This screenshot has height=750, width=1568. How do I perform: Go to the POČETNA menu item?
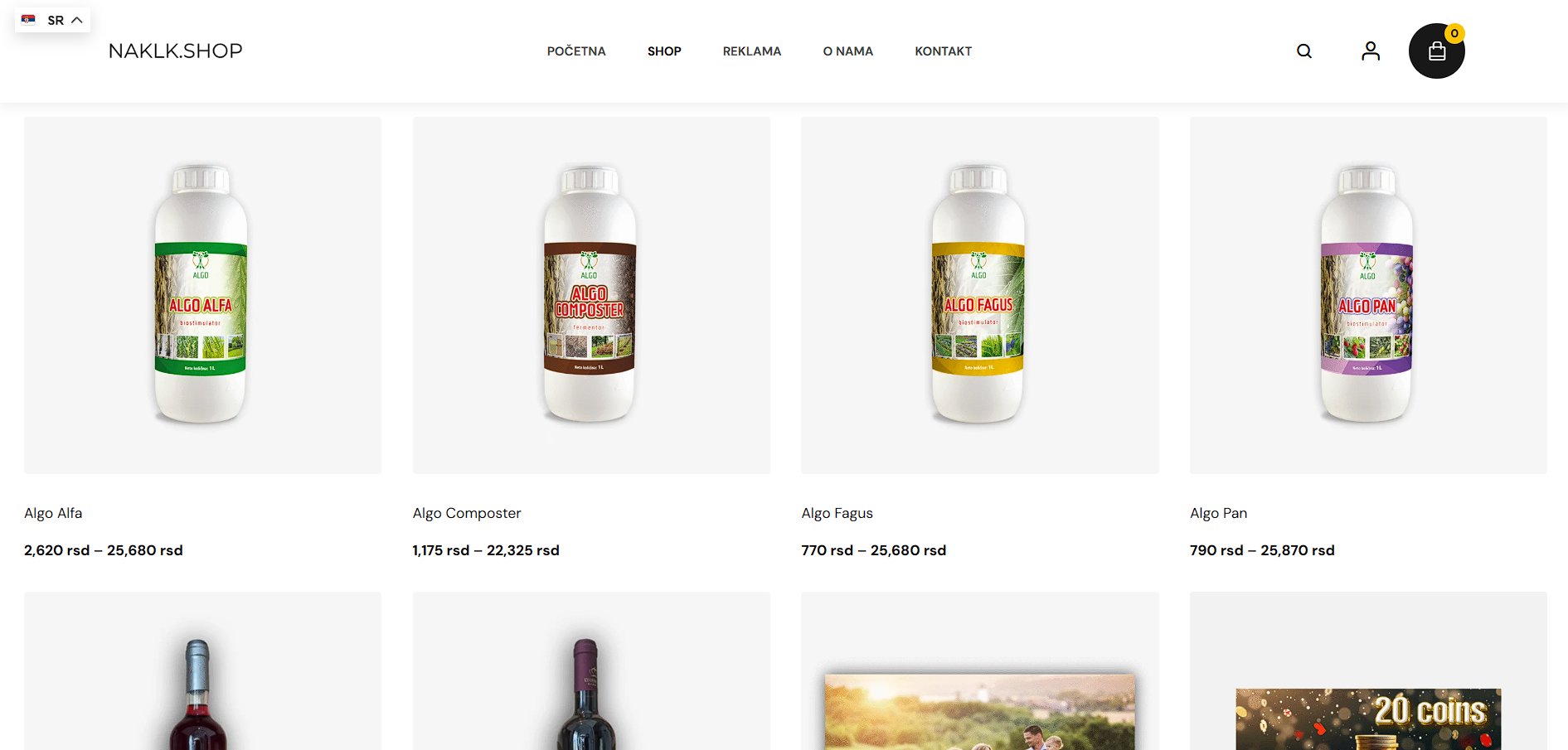[x=576, y=51]
